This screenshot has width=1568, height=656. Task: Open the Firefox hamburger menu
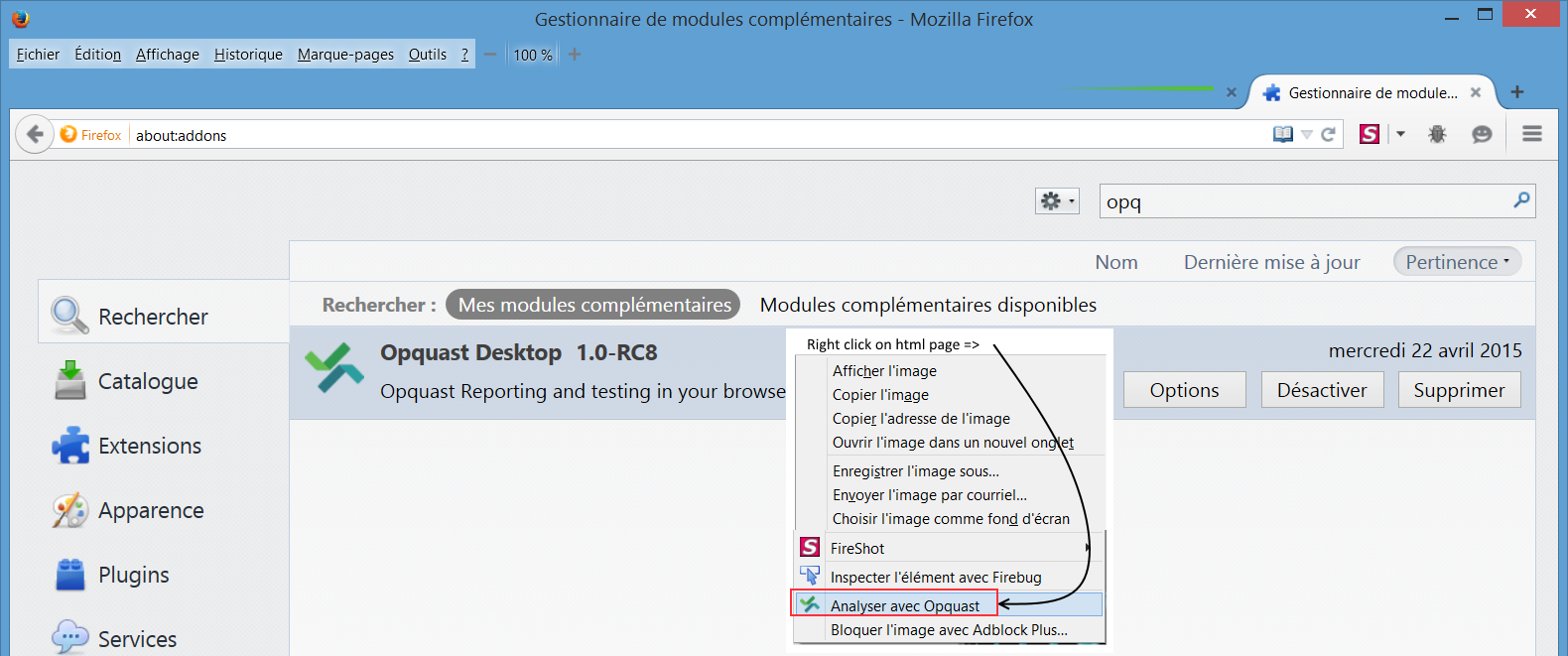1532,133
